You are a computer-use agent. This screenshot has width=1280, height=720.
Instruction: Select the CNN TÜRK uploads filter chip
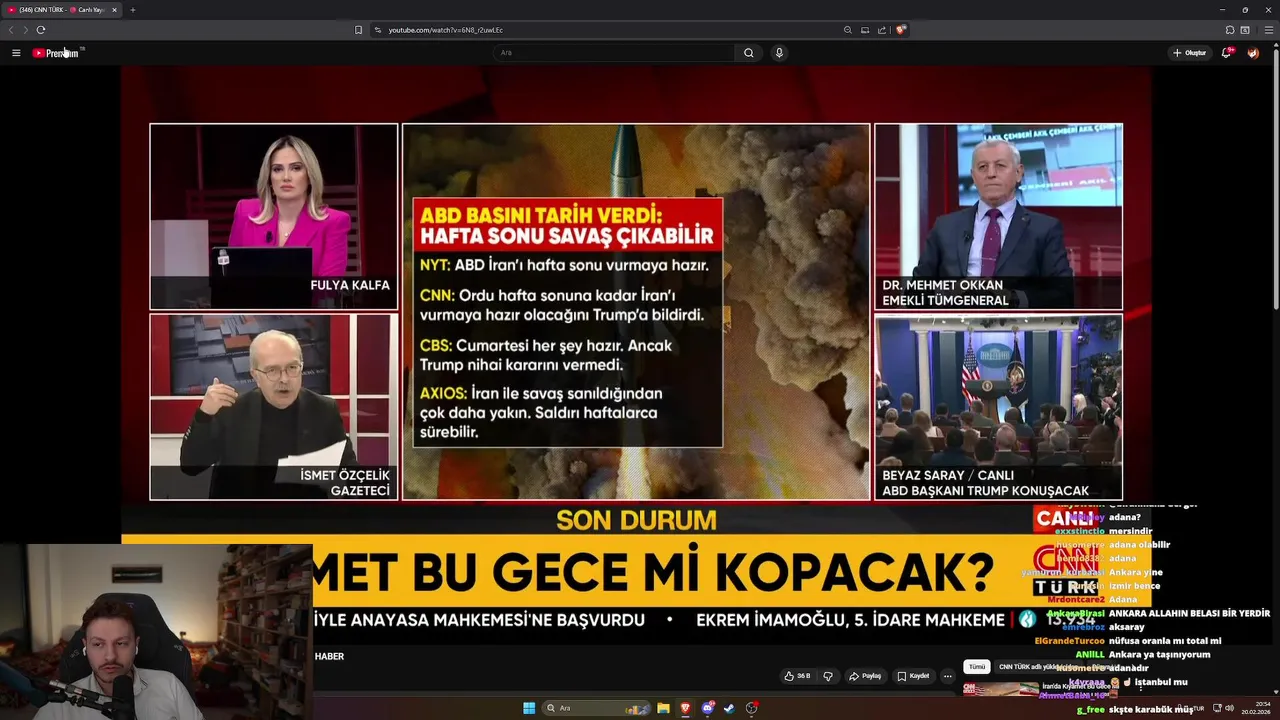coord(1040,667)
